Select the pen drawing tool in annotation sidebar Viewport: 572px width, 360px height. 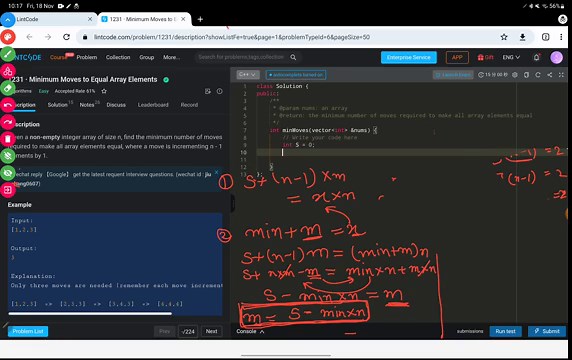[x=8, y=54]
